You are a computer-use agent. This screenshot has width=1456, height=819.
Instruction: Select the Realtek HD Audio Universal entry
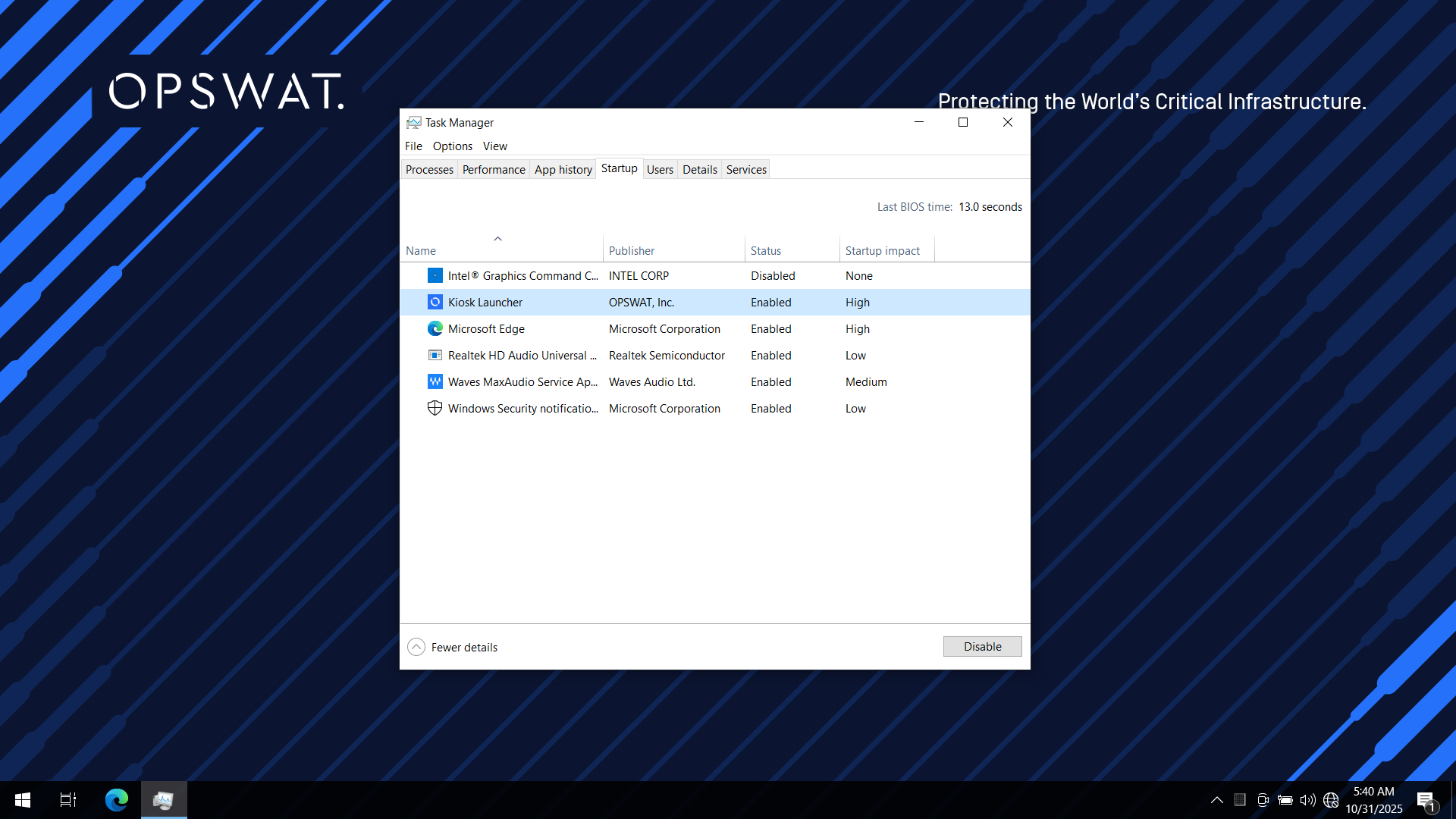tap(522, 355)
